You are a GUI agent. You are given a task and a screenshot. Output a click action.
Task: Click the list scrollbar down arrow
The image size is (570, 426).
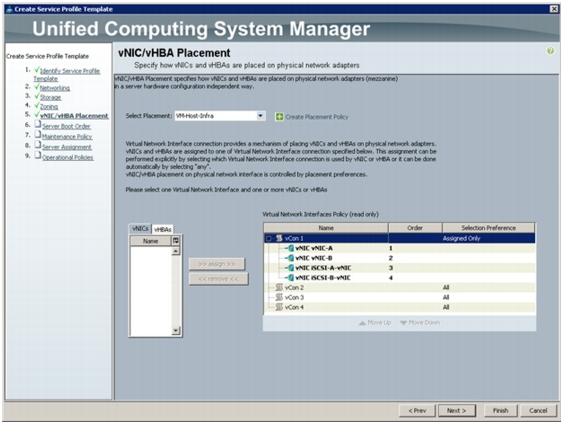point(176,331)
